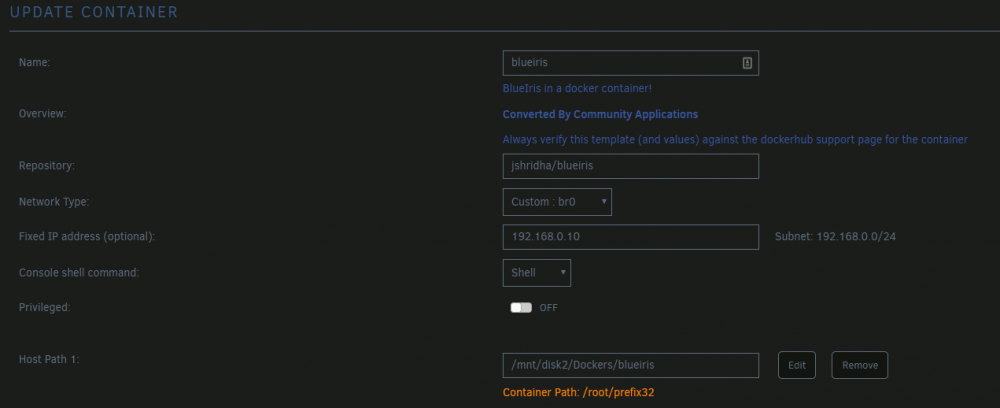Click the icon inside the Name field
The image size is (1000, 408).
(x=747, y=63)
